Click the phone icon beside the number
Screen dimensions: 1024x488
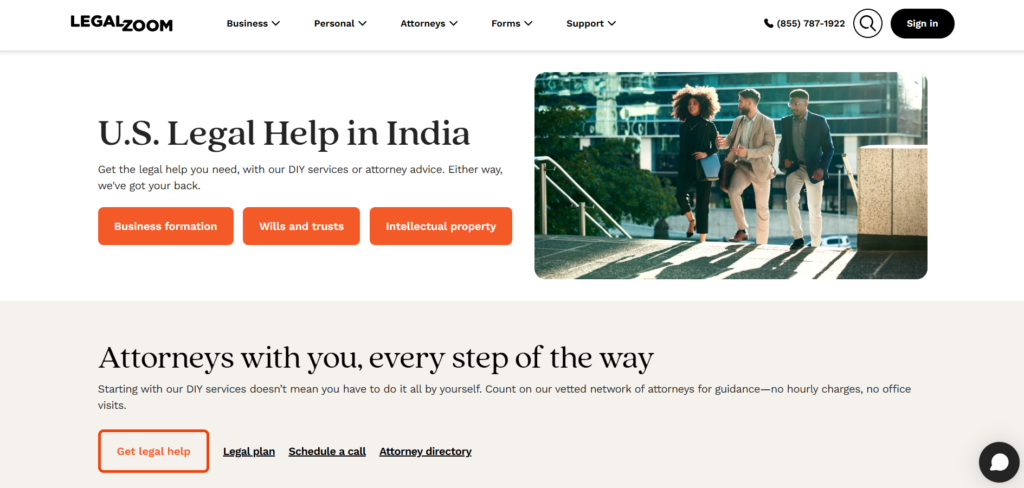(x=768, y=24)
